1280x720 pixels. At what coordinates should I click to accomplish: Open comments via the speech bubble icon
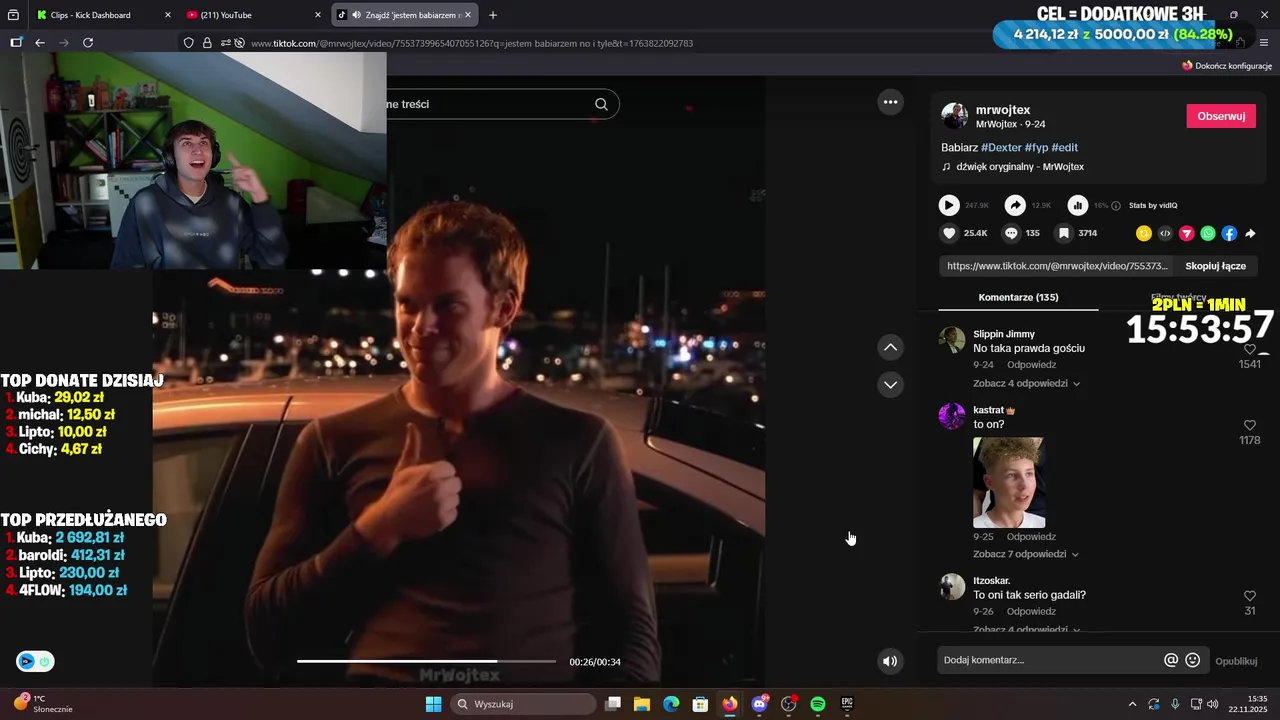coord(1011,233)
